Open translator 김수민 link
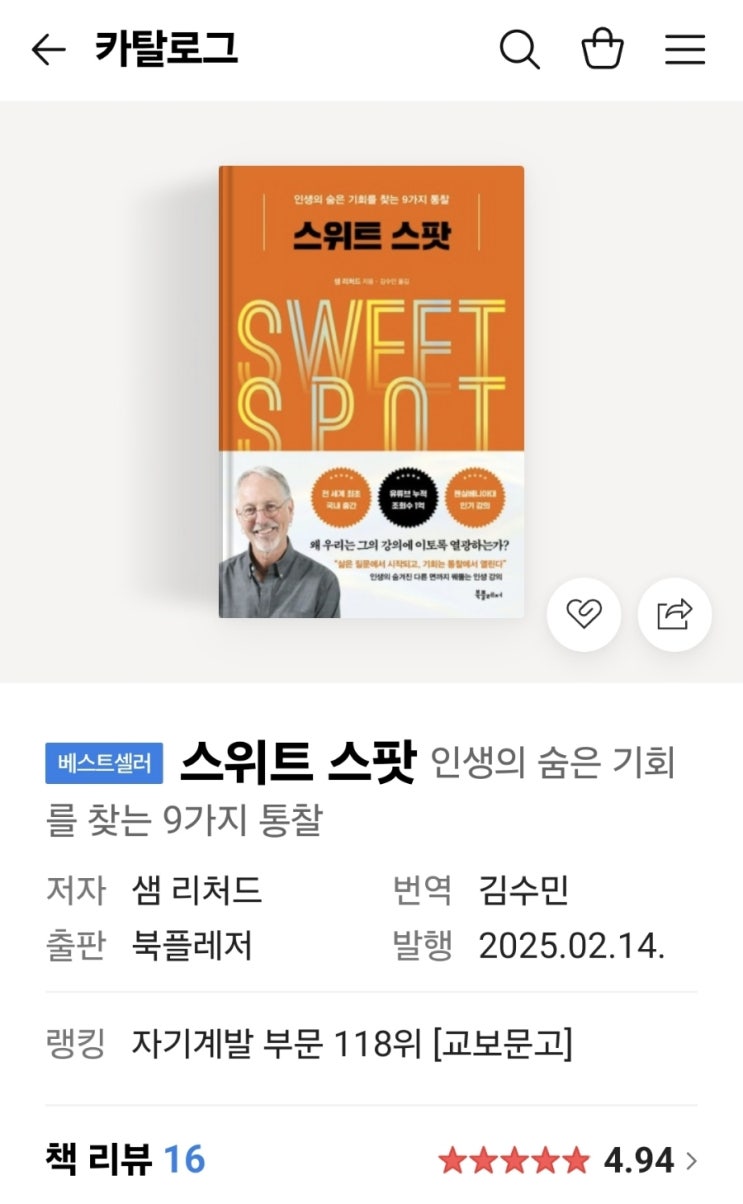The image size is (743, 1204). (524, 889)
